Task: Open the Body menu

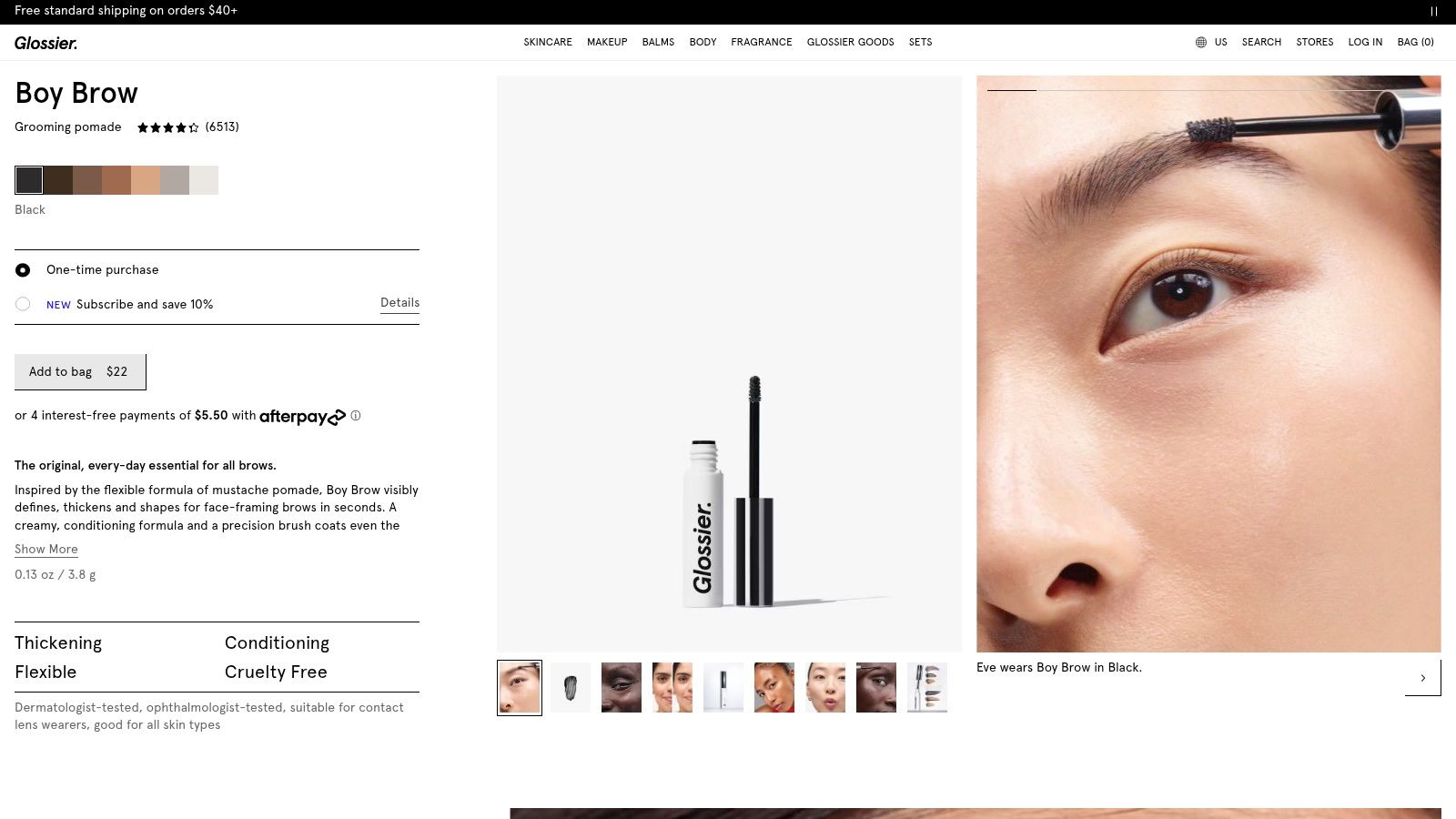Action: (x=703, y=42)
